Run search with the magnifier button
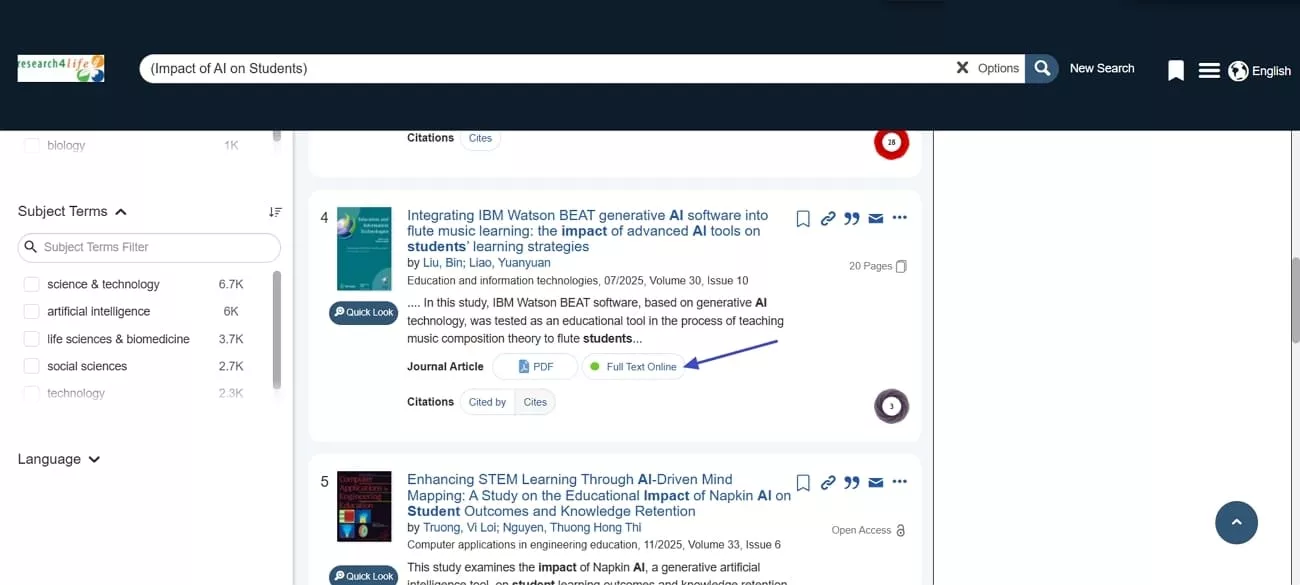Viewport: 1300px width, 585px height. pos(1042,68)
